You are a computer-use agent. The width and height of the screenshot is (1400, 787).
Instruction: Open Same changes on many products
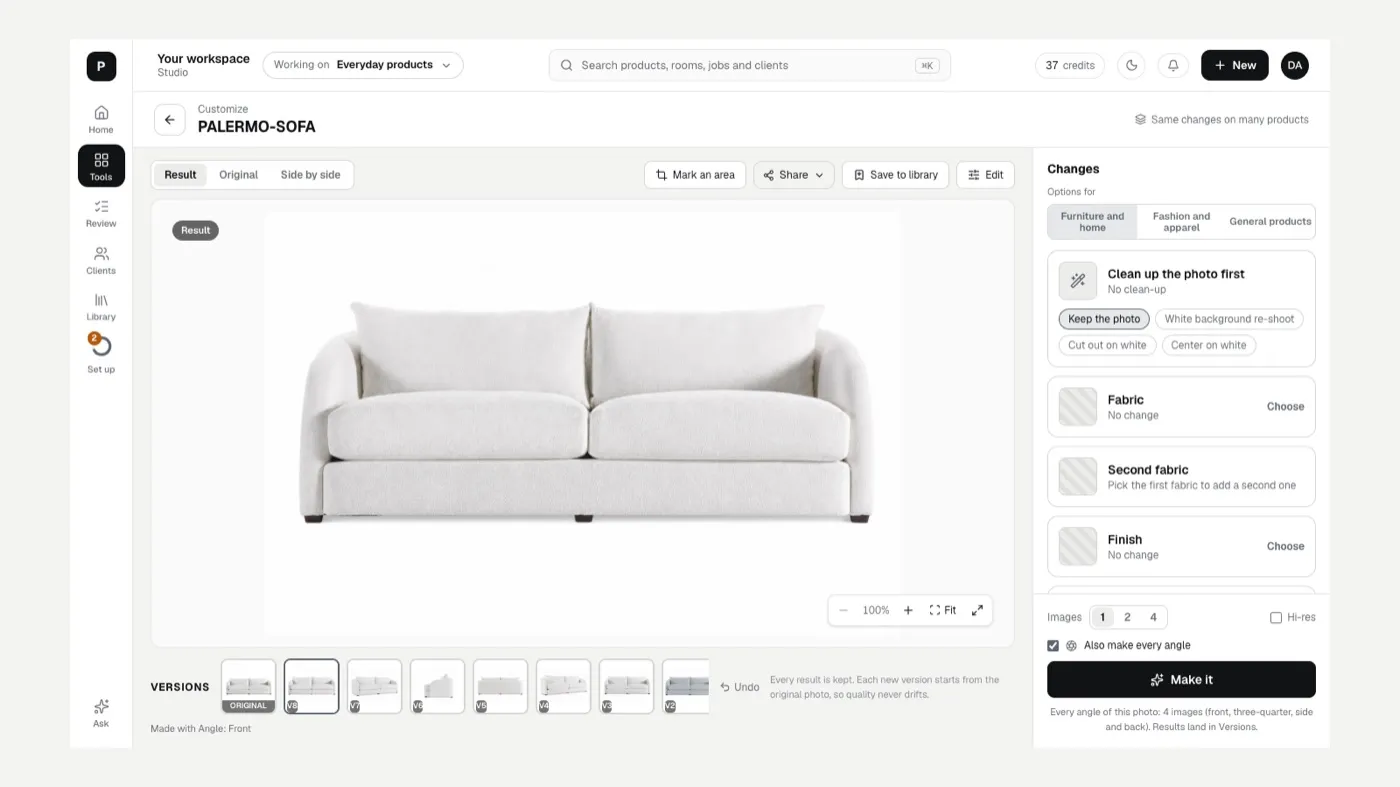1221,119
